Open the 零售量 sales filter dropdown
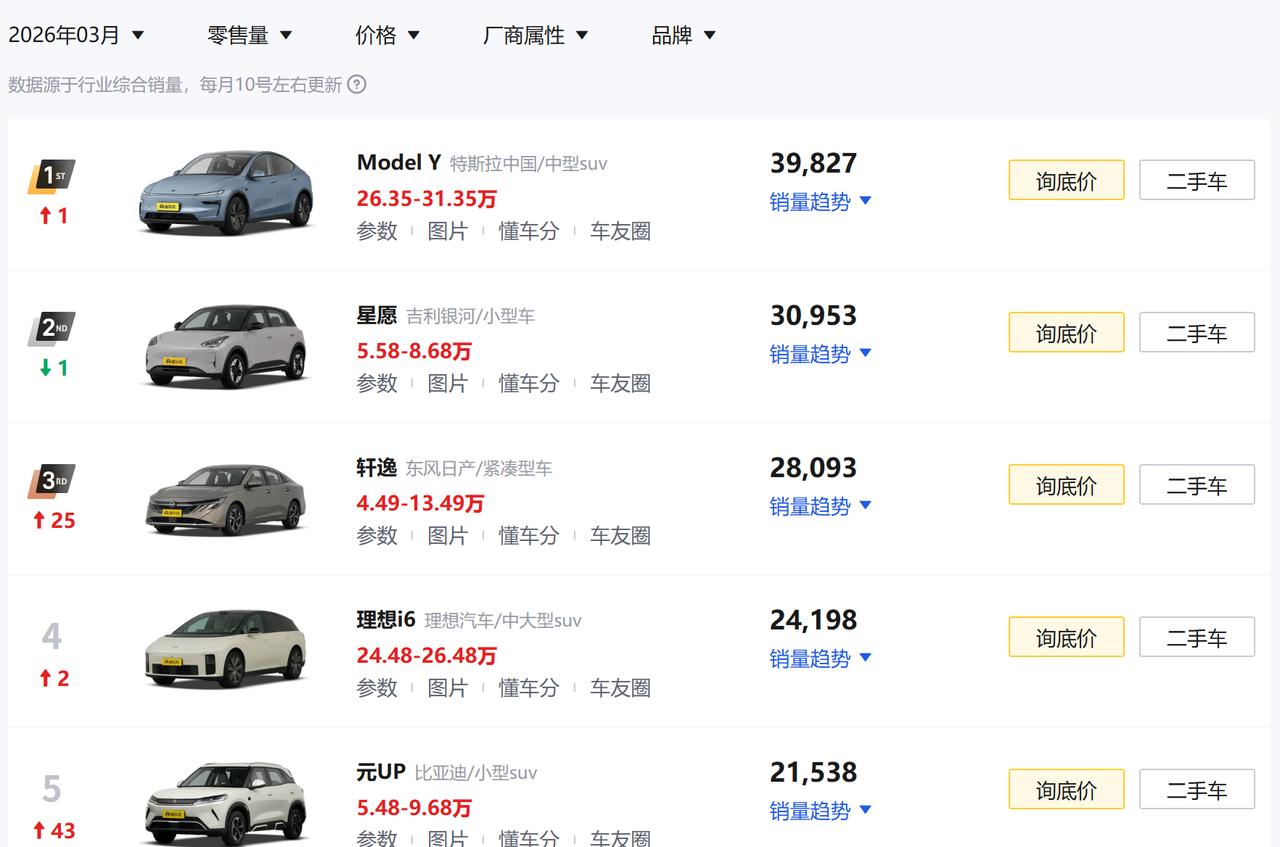 pos(250,33)
